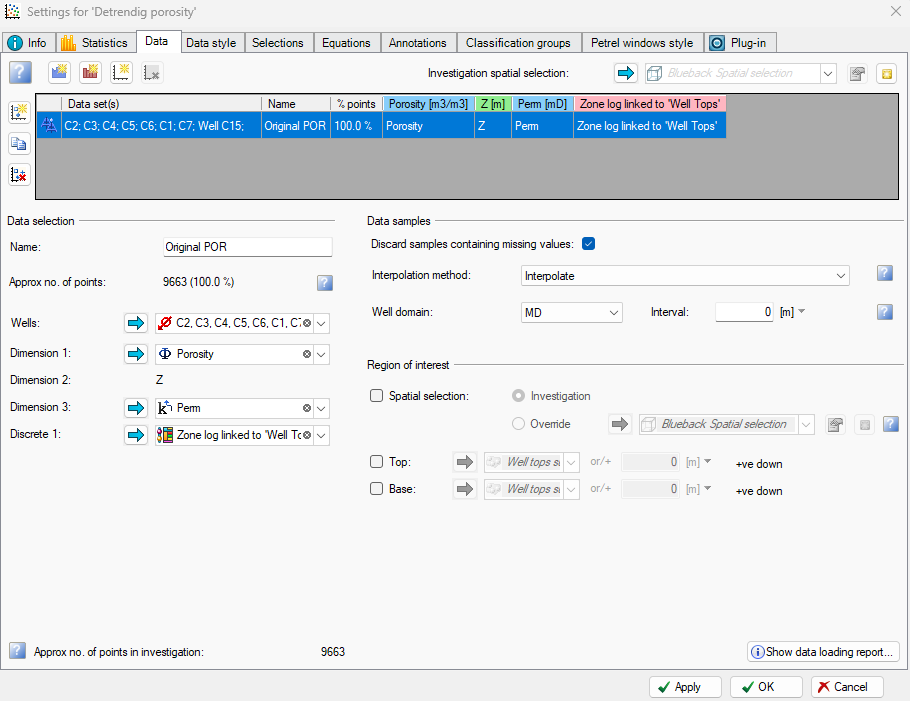Click the Name field containing Original POR
This screenshot has width=910, height=701.
pyautogui.click(x=248, y=247)
